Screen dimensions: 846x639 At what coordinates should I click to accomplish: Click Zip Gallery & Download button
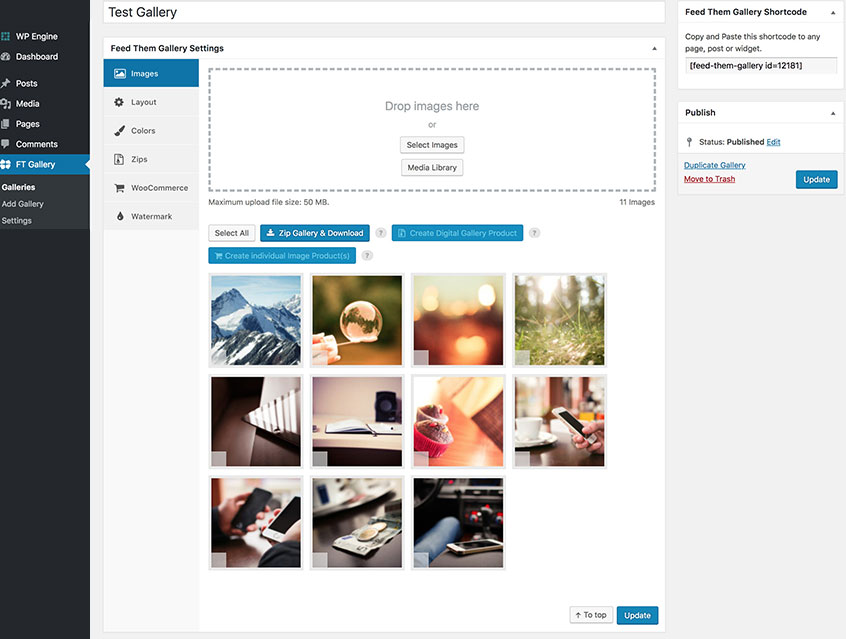315,233
